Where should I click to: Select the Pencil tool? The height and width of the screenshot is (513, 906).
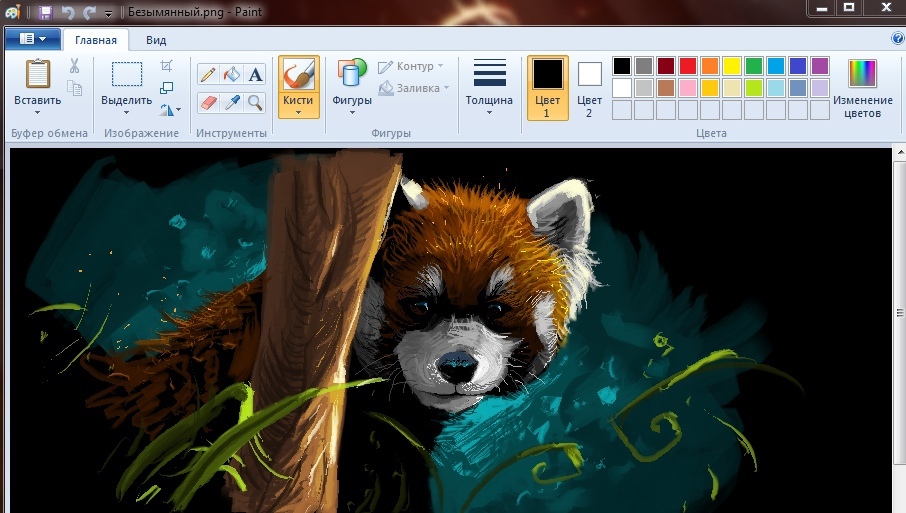click(208, 74)
